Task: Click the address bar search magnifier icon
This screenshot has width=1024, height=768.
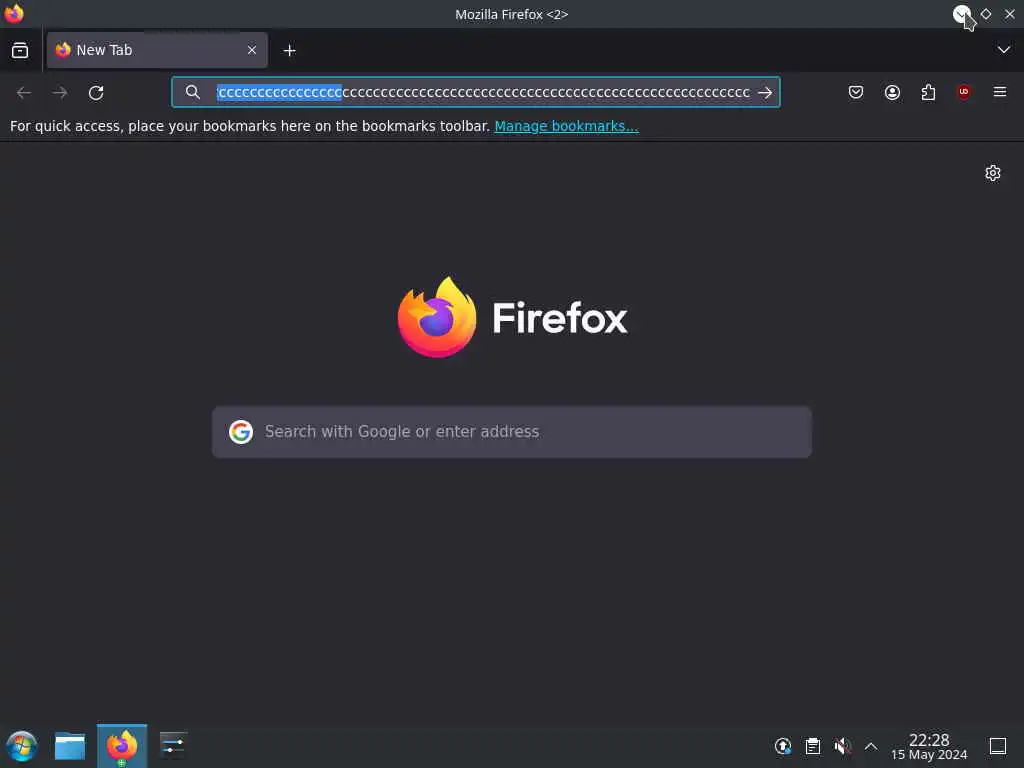Action: tap(193, 92)
